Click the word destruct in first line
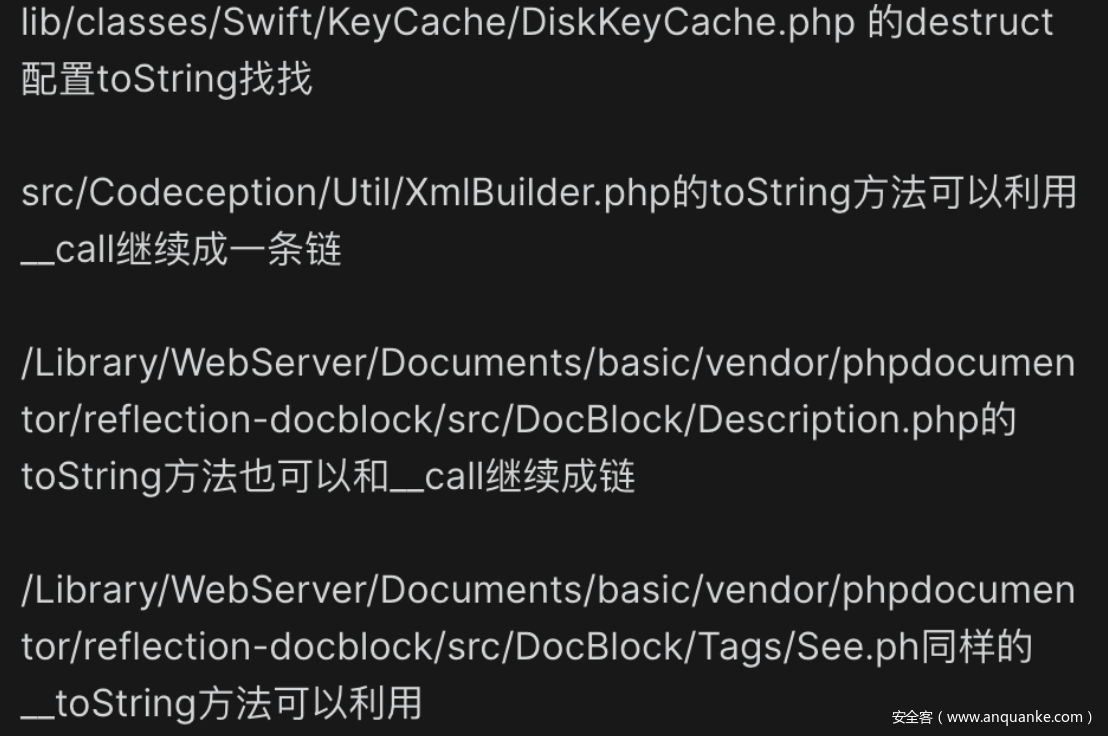 979,21
